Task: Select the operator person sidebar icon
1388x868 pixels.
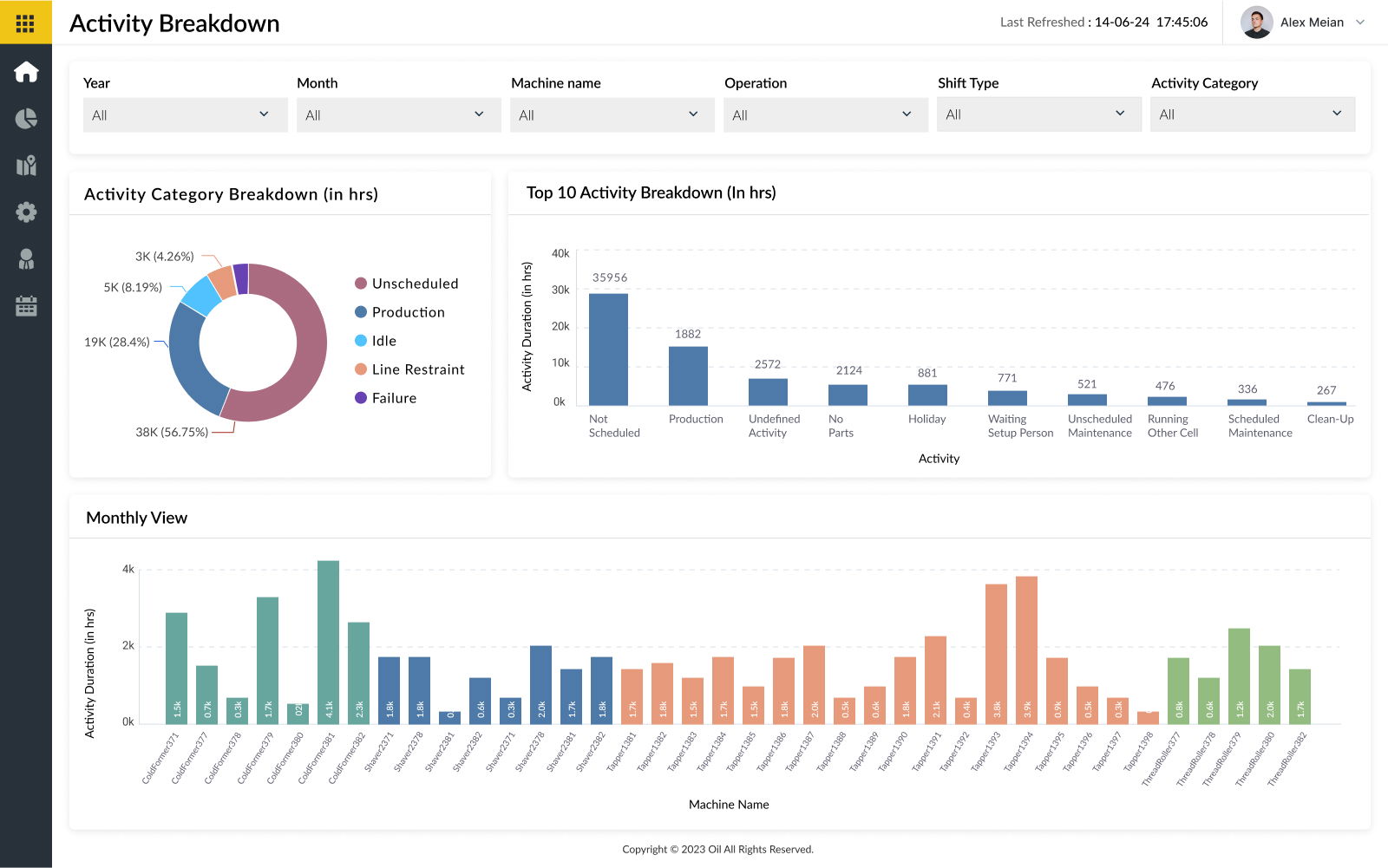Action: coord(26,259)
